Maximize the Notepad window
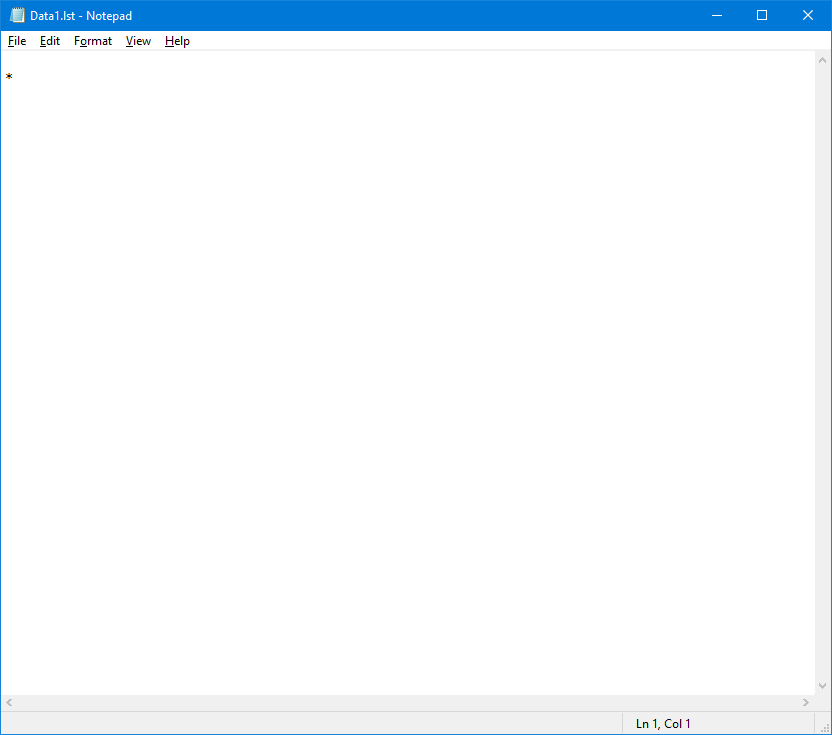The image size is (832, 735). [762, 16]
